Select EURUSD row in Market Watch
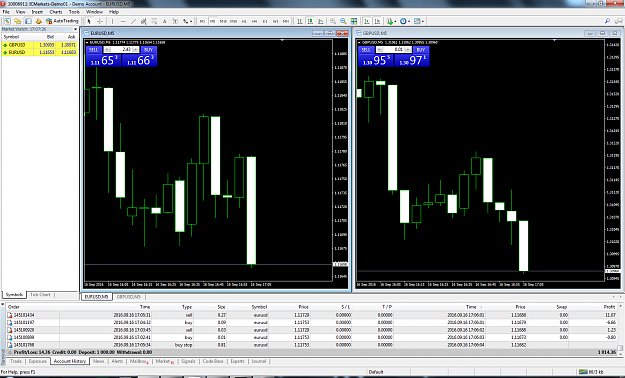The height and width of the screenshot is (378, 625). tap(39, 52)
